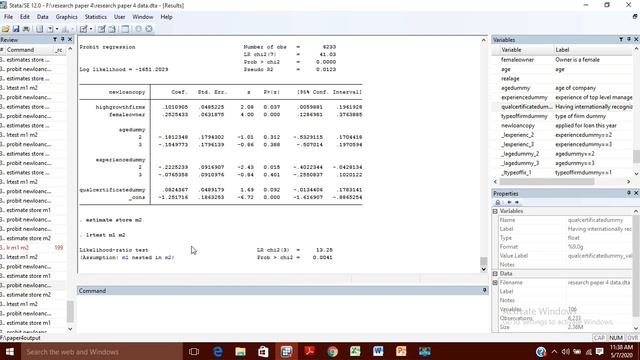The image size is (640, 360).
Task: Open the Window menu
Action: pyautogui.click(x=142, y=17)
